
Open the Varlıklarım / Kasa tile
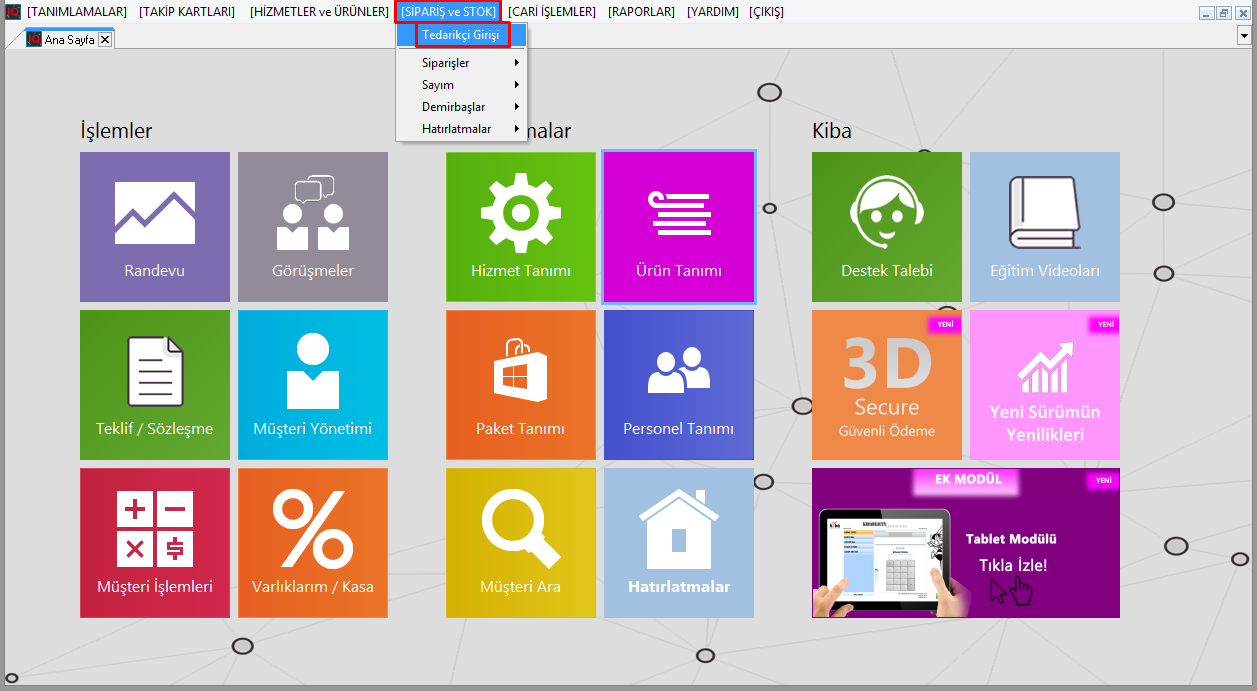[x=313, y=543]
